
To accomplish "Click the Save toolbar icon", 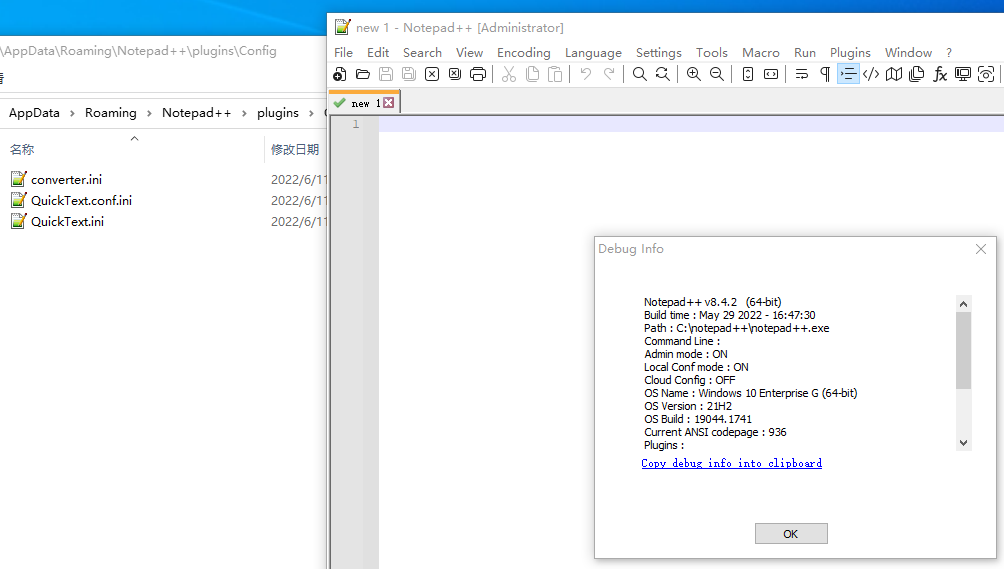I will 386,74.
